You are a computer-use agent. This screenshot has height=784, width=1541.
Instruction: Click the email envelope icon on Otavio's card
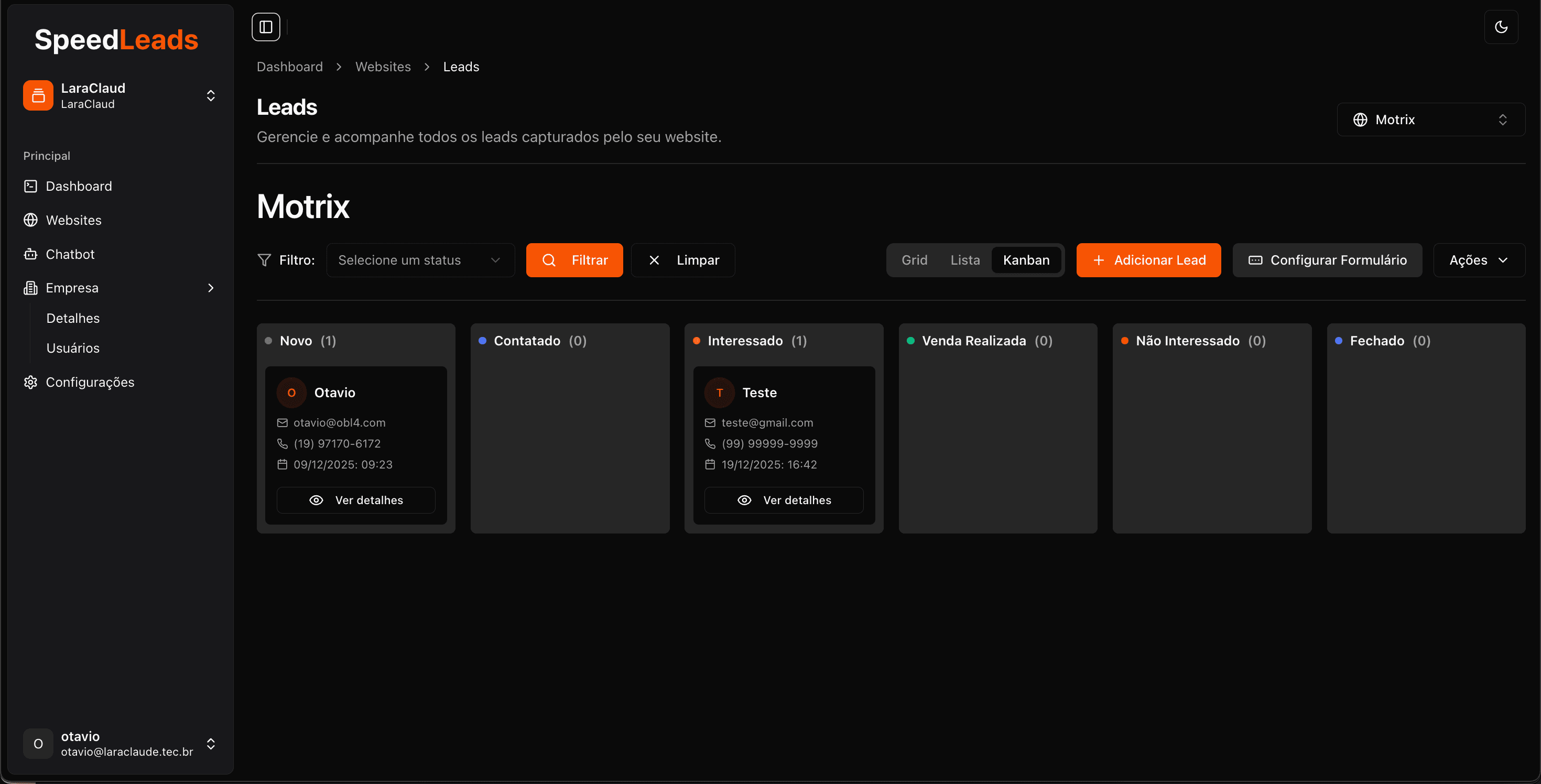click(x=283, y=423)
